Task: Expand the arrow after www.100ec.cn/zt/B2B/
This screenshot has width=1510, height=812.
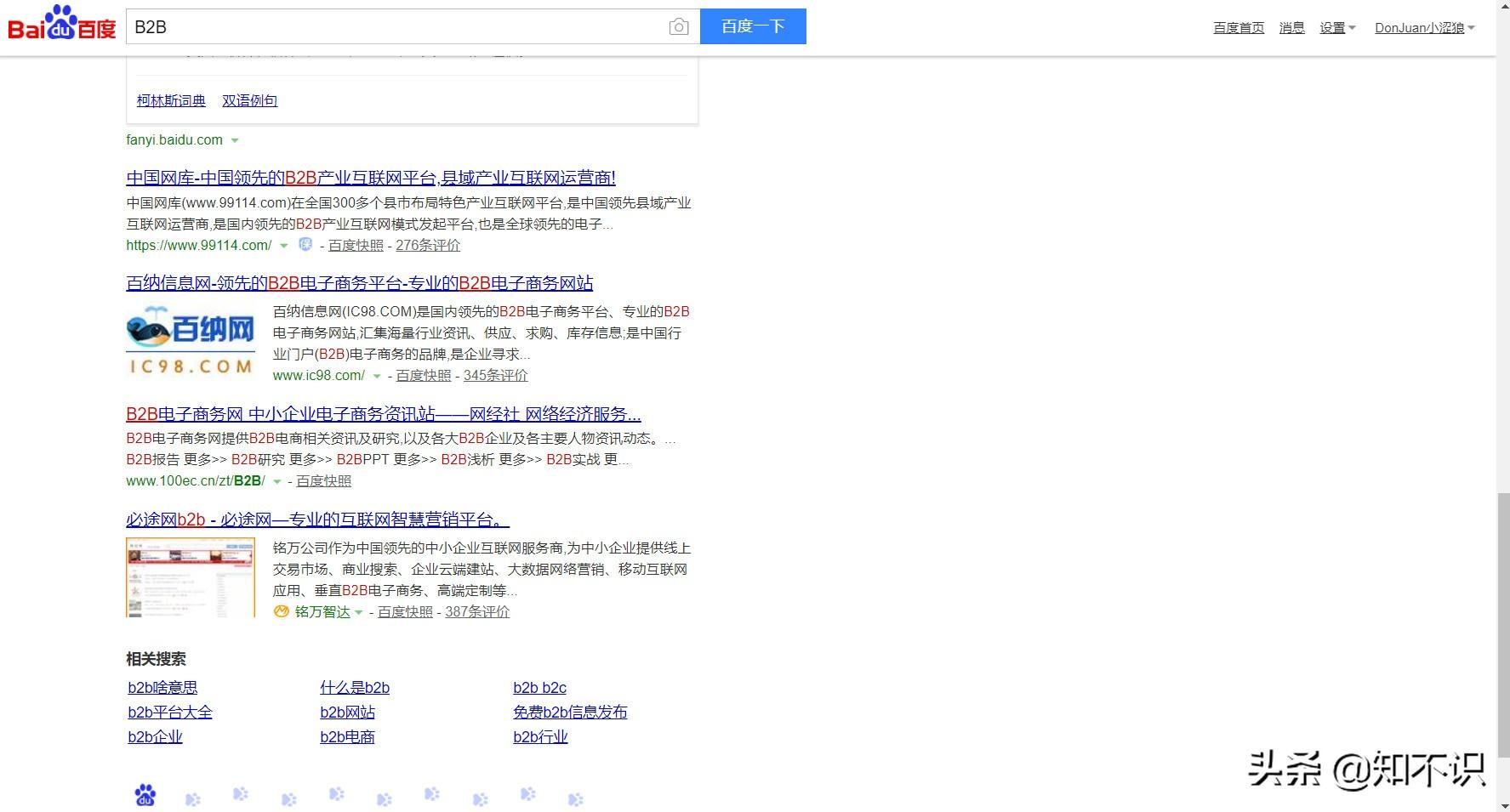Action: click(x=276, y=481)
